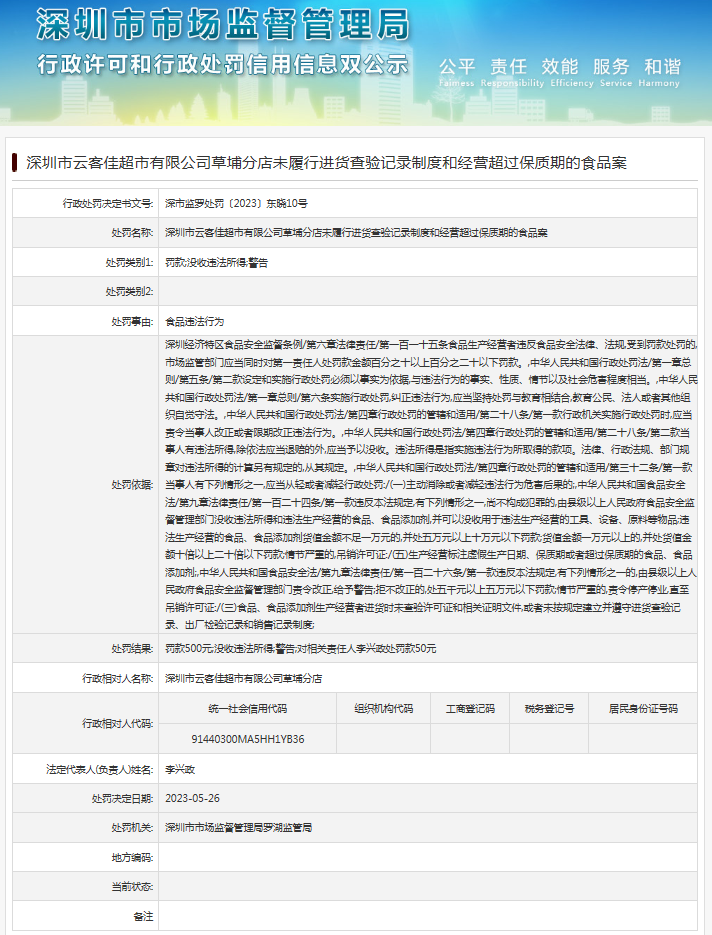Click the 处罚依据 label
Screen dimensions: 712x935
point(132,485)
